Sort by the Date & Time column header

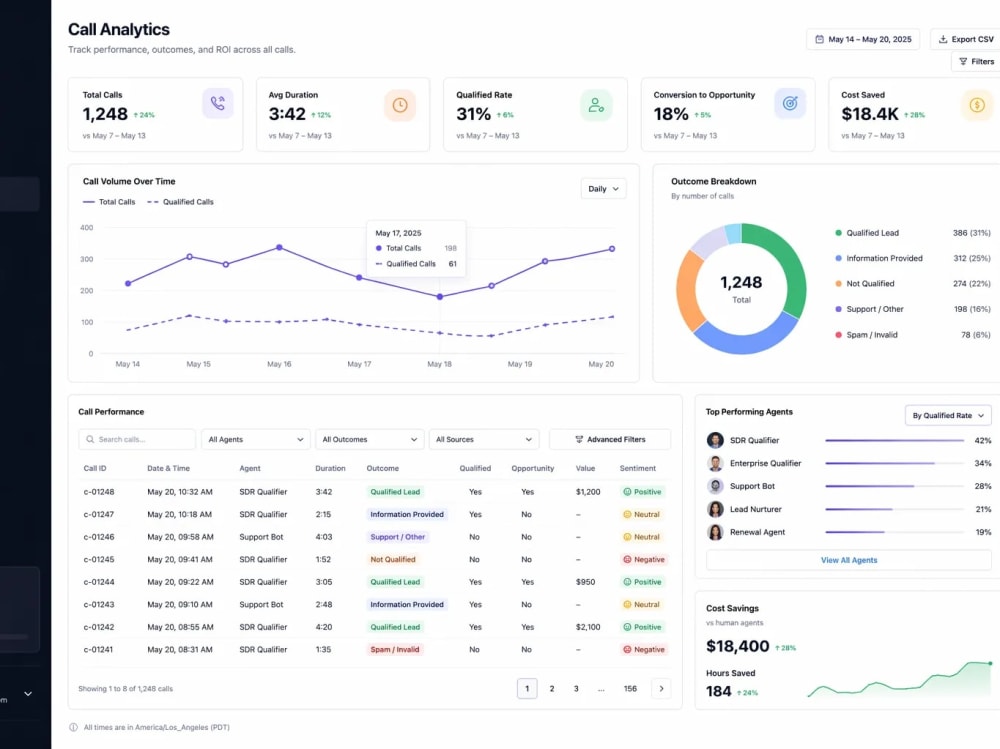(x=168, y=468)
